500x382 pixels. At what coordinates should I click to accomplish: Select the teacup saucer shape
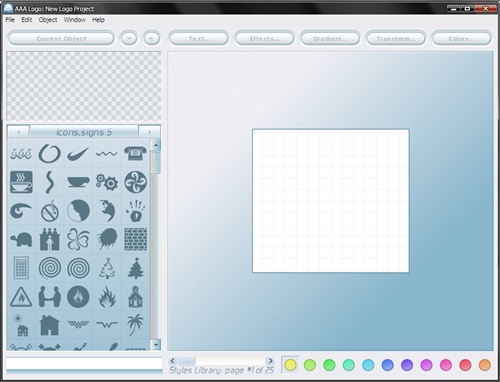pyautogui.click(x=78, y=182)
